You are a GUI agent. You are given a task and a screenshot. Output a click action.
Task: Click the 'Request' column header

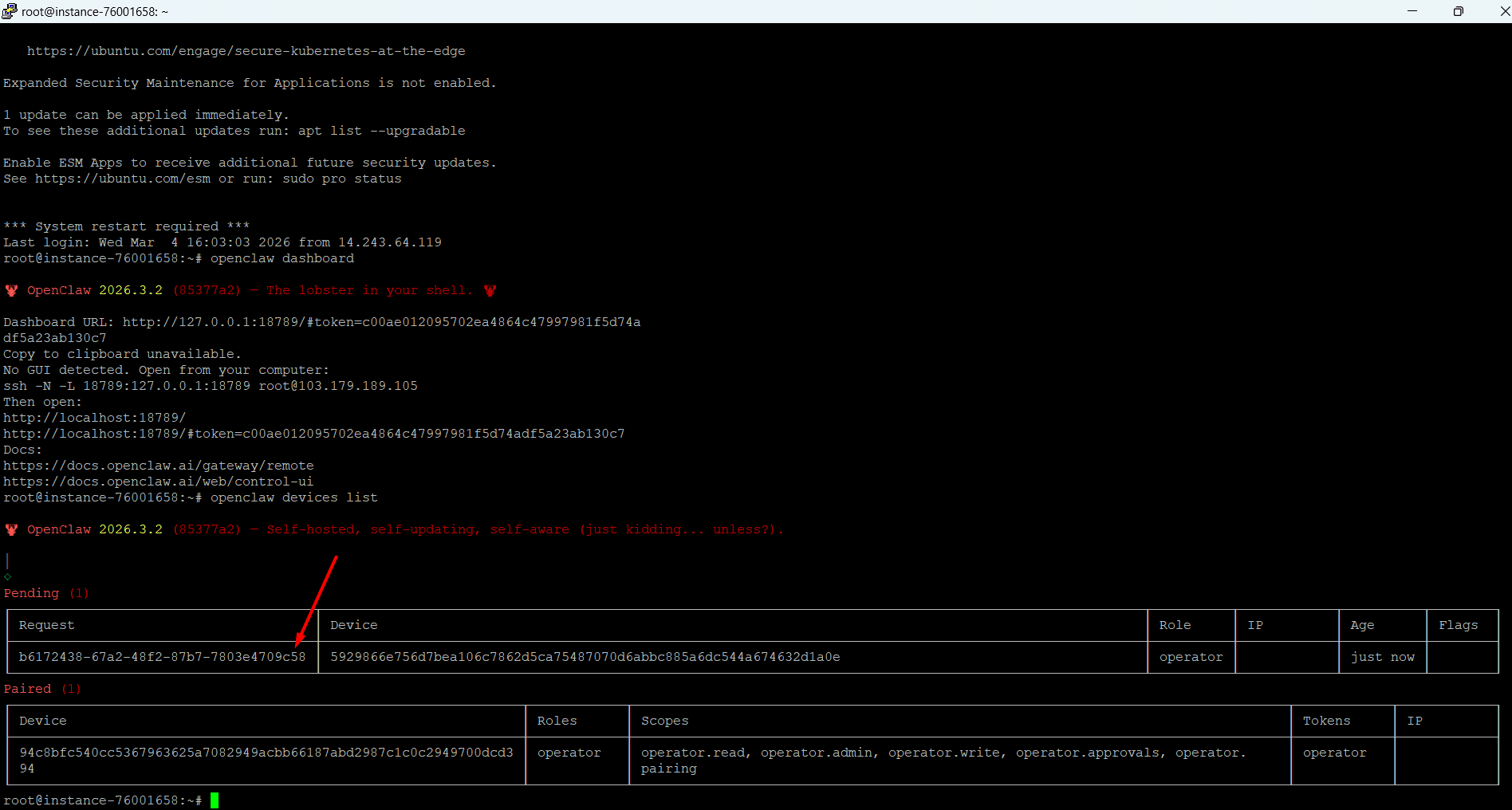[x=46, y=625]
